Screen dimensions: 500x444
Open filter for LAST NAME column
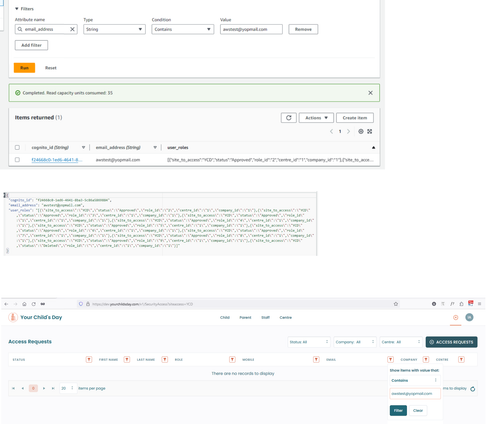165,359
